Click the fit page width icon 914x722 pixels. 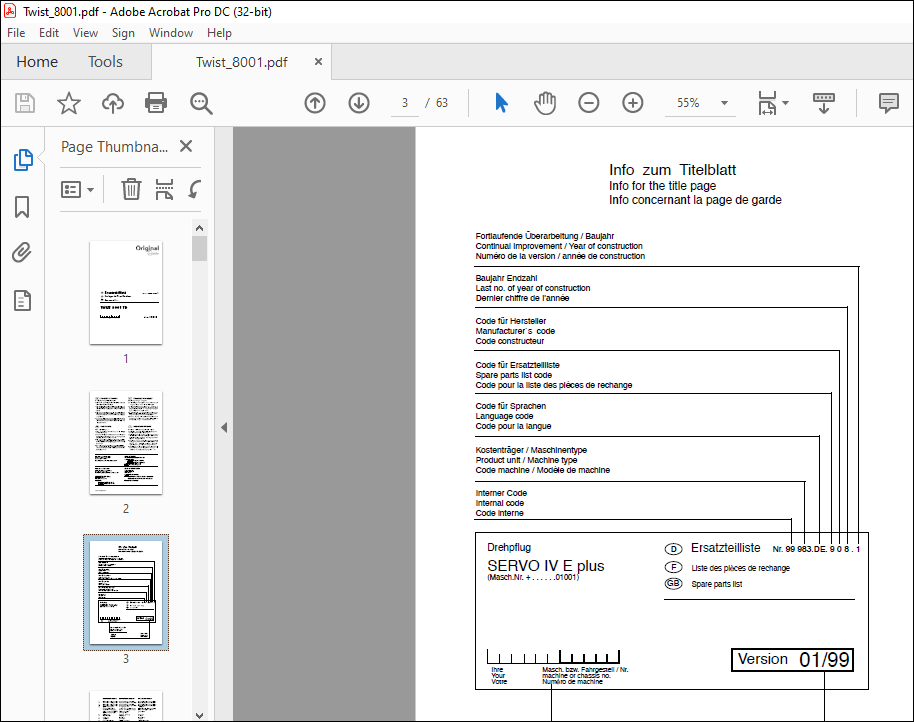pos(767,103)
